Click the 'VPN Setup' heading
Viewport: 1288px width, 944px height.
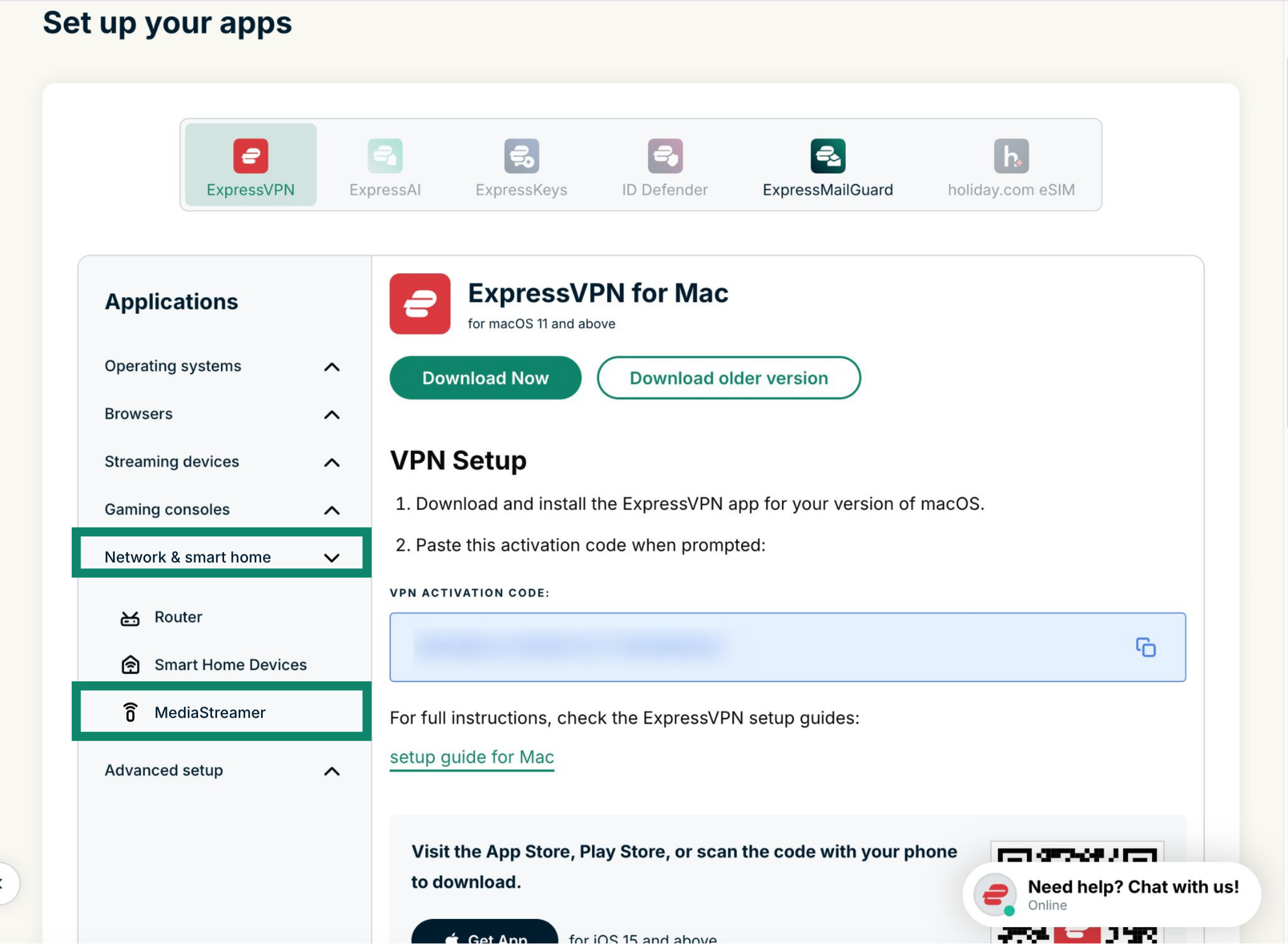(x=458, y=461)
